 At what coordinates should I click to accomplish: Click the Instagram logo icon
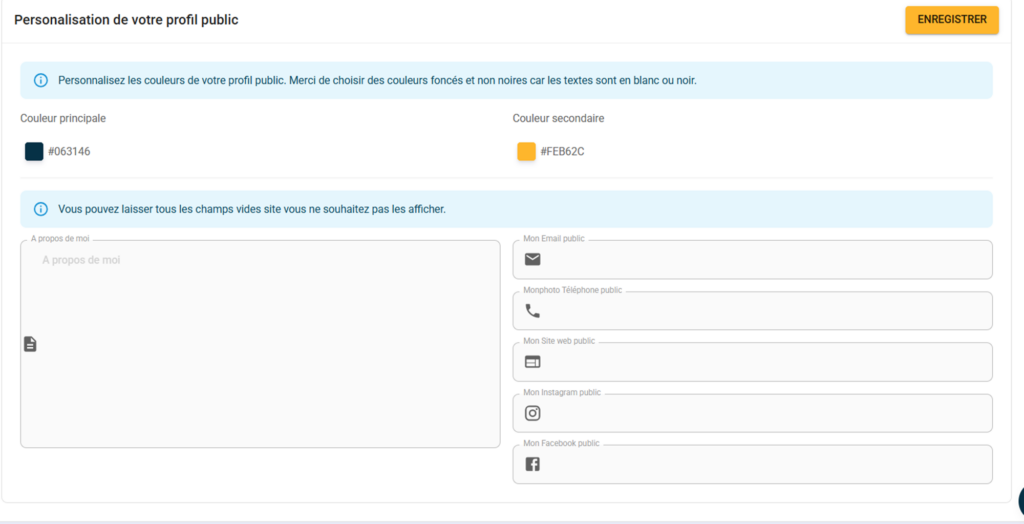coord(533,413)
